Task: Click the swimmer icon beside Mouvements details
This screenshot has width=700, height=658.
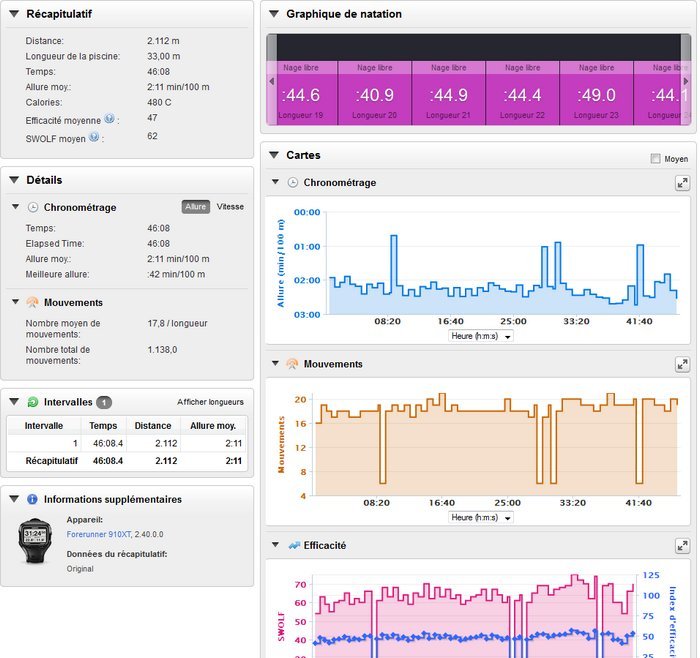Action: click(x=32, y=303)
